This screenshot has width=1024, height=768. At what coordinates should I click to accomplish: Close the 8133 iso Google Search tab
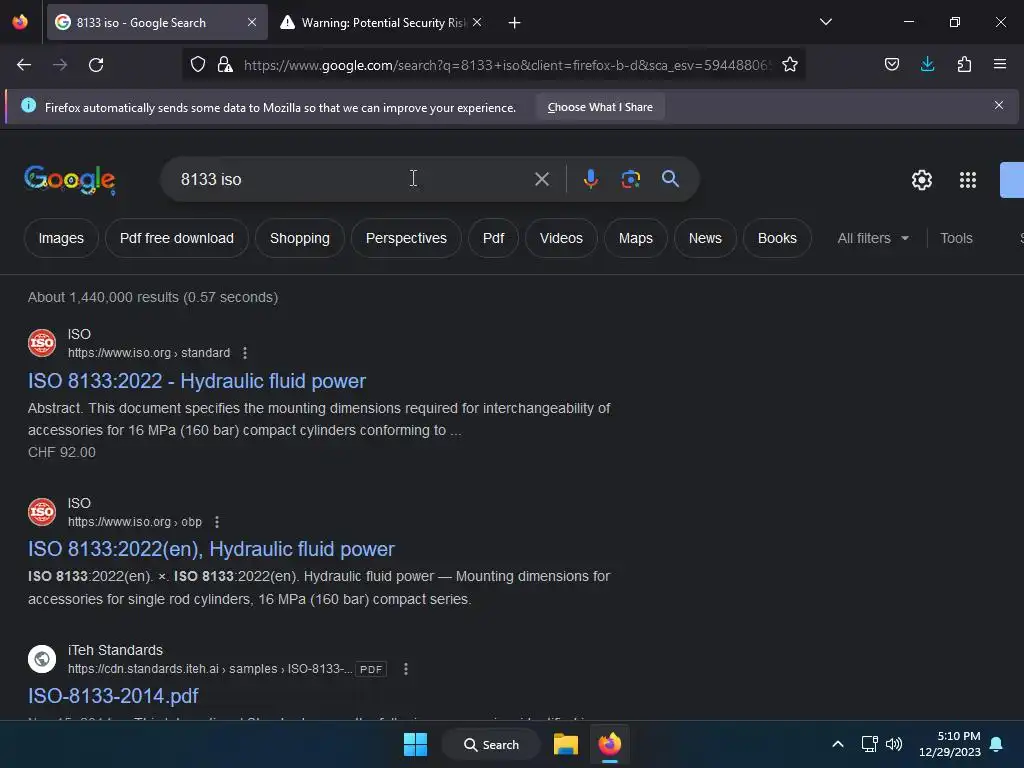click(x=252, y=22)
